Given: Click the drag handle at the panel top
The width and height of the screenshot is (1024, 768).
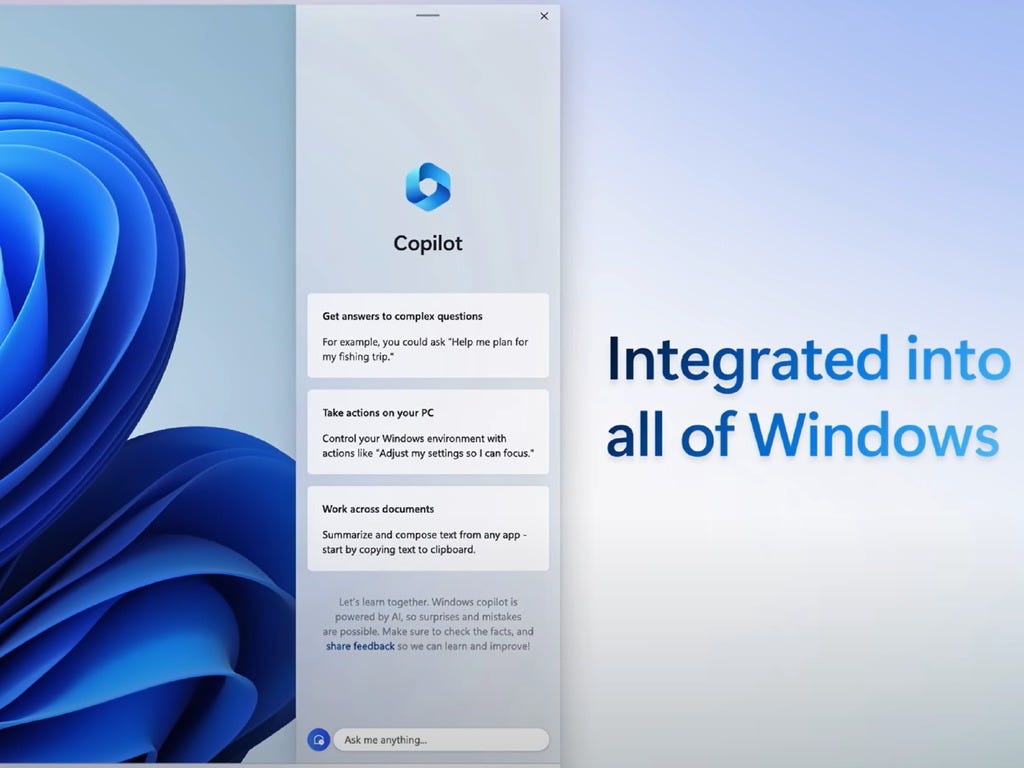Looking at the screenshot, I should coord(428,16).
